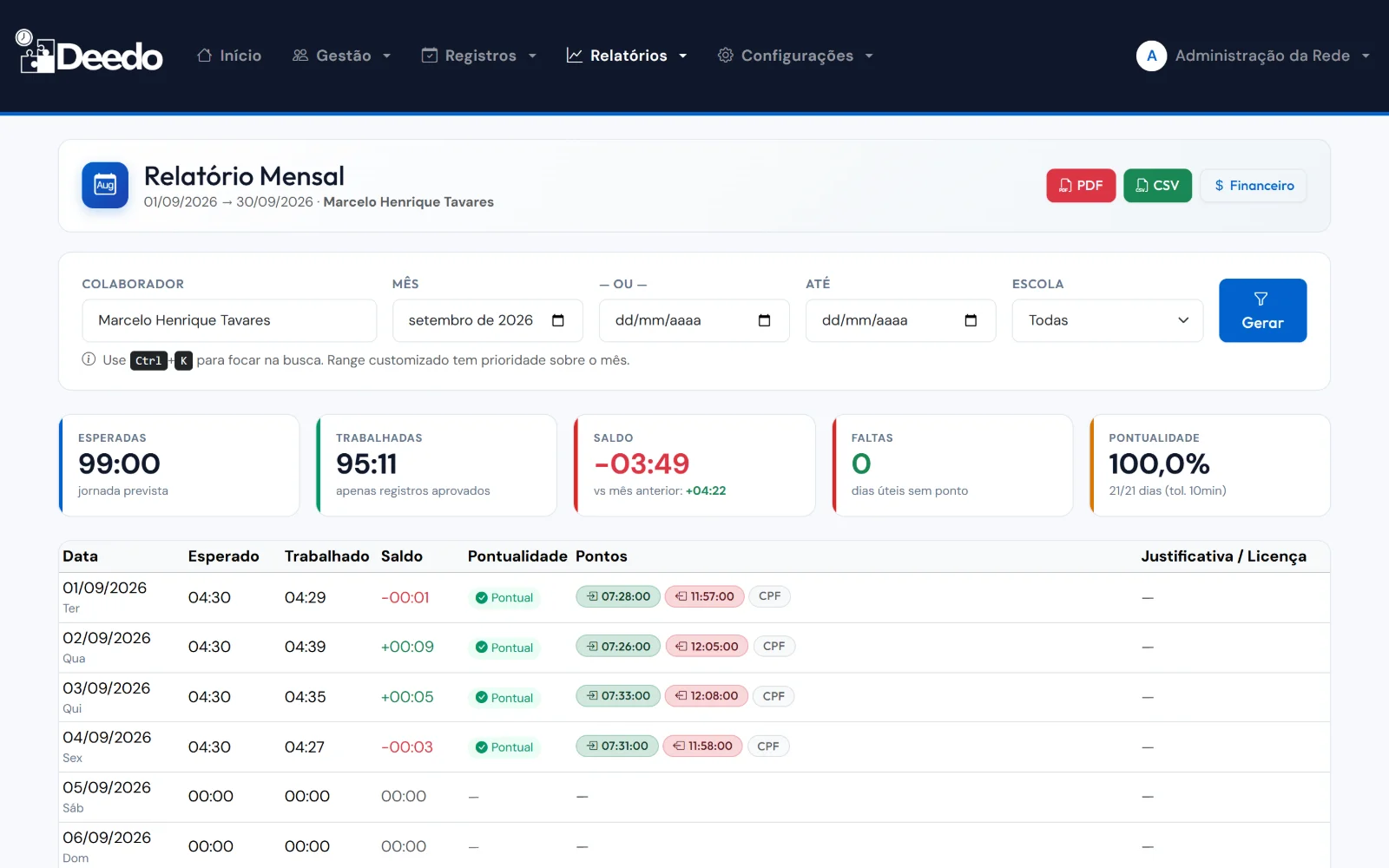Click the CPF tag on the 04/09/2026 row
Image resolution: width=1389 pixels, height=868 pixels.
click(768, 746)
